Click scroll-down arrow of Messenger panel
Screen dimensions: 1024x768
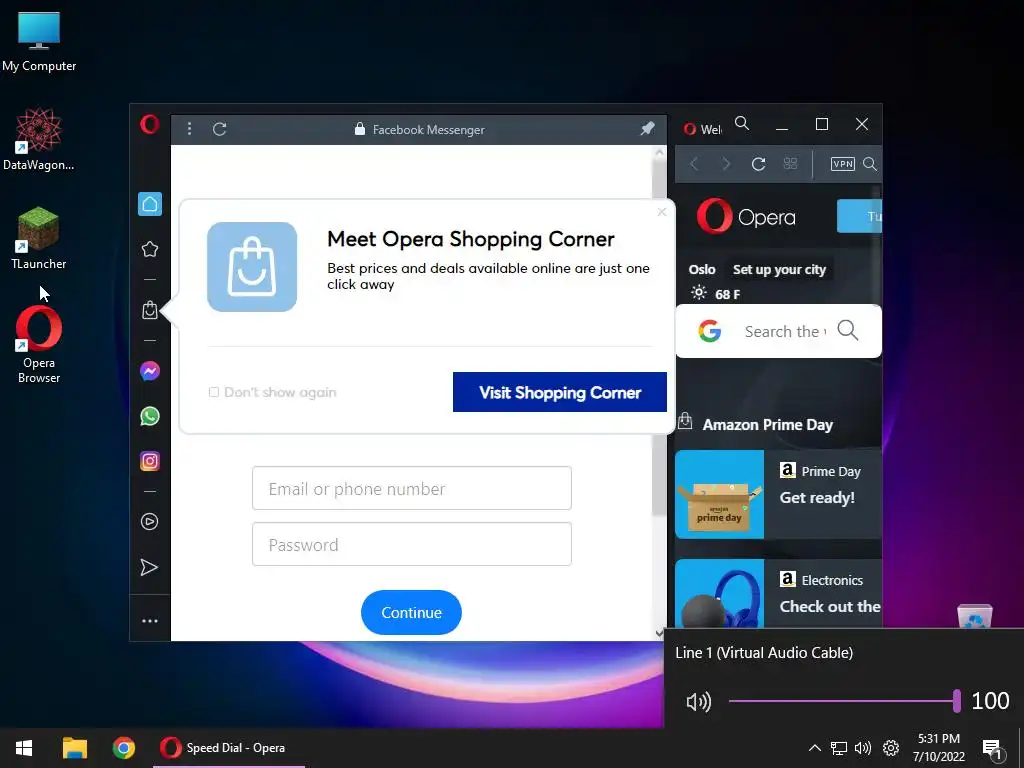click(659, 633)
